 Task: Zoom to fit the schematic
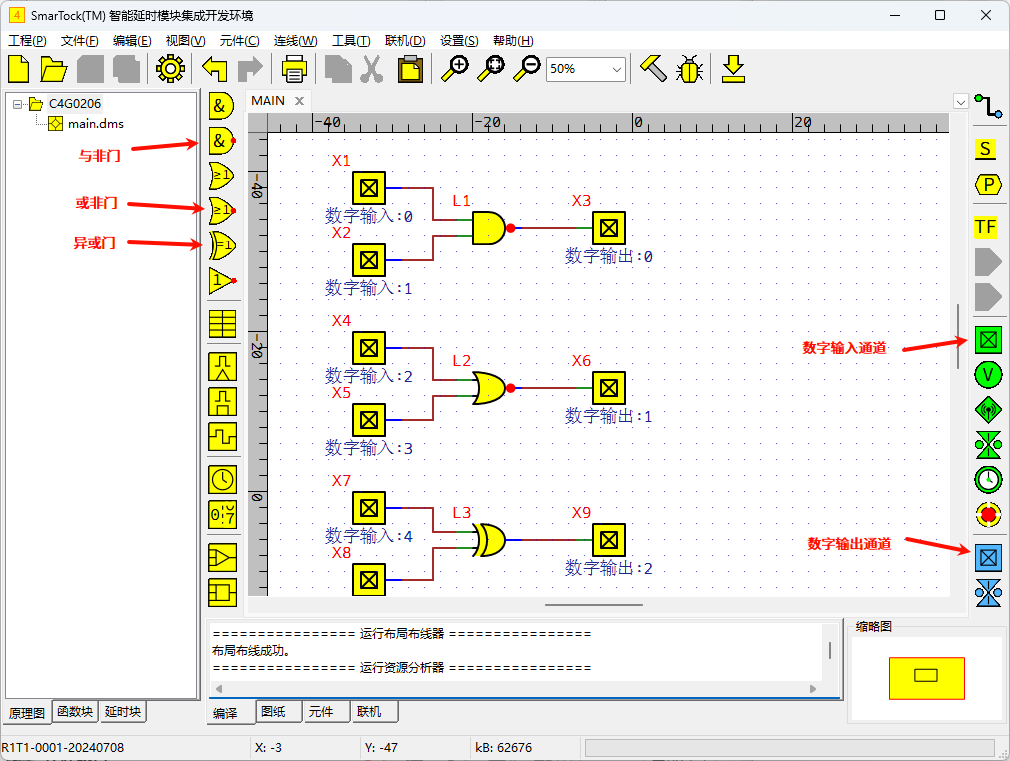(491, 68)
